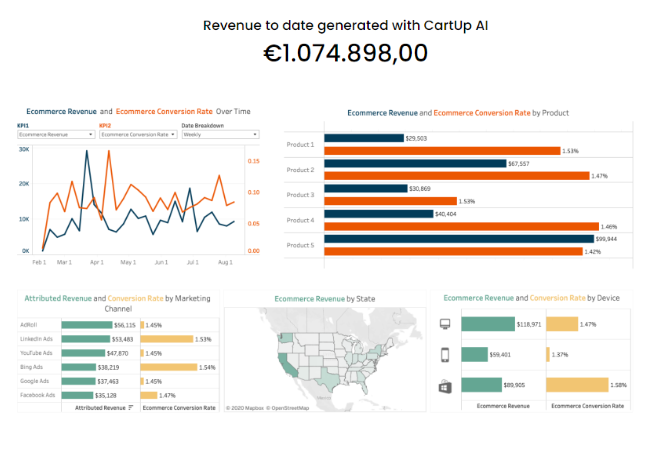Click the 2020 Mapbox attribution link
655x453 pixels.
(245, 408)
